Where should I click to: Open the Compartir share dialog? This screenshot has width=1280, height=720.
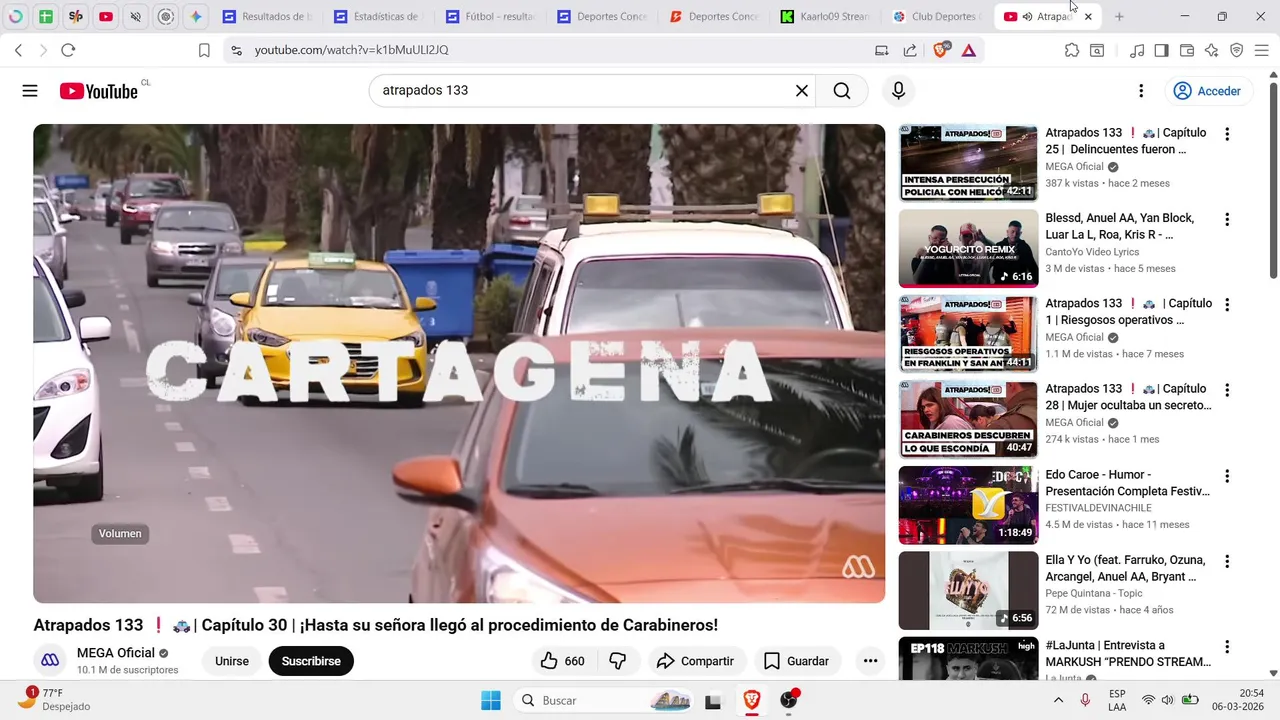pyautogui.click(x=696, y=661)
